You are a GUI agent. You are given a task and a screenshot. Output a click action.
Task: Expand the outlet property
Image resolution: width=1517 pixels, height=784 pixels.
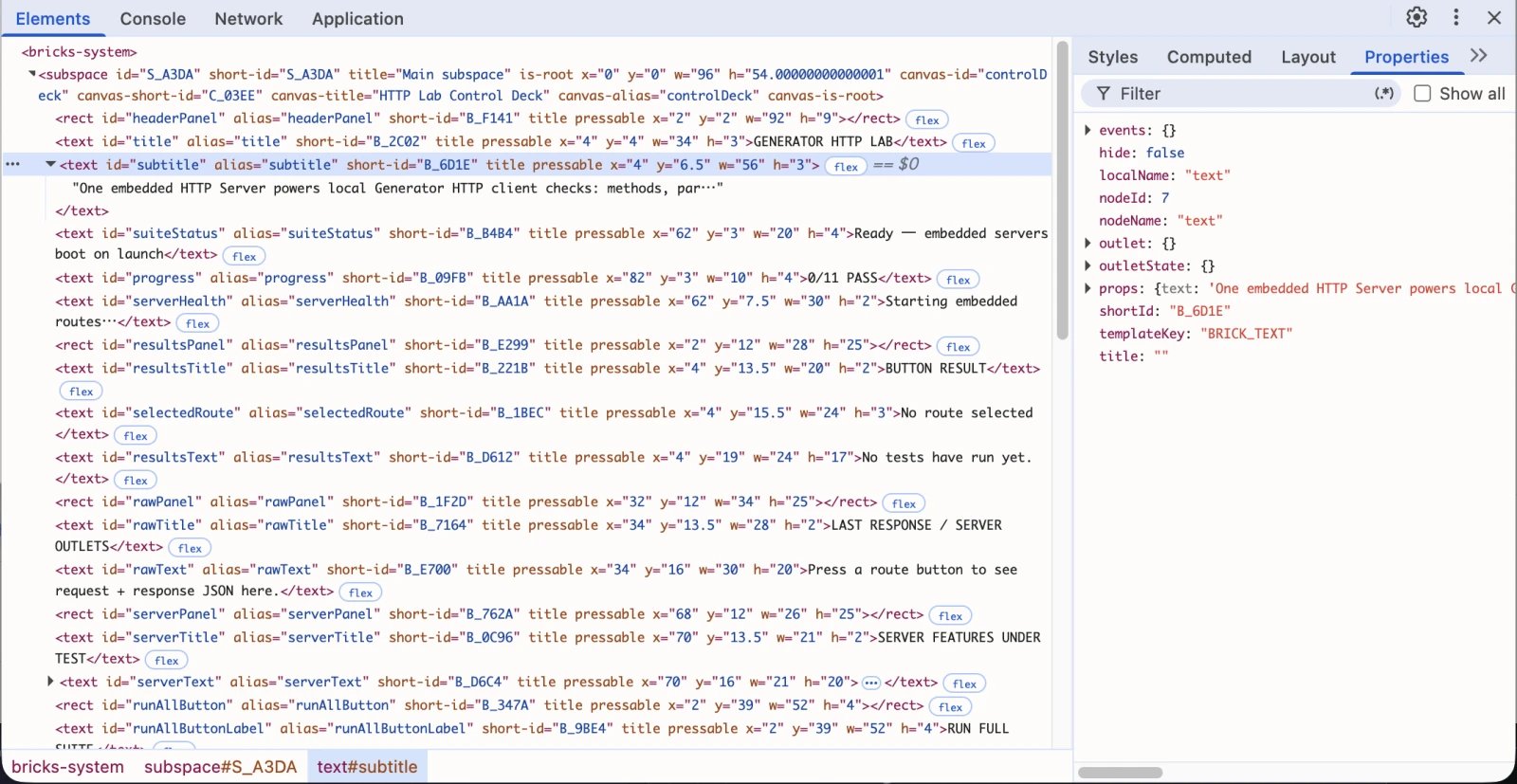click(x=1087, y=243)
